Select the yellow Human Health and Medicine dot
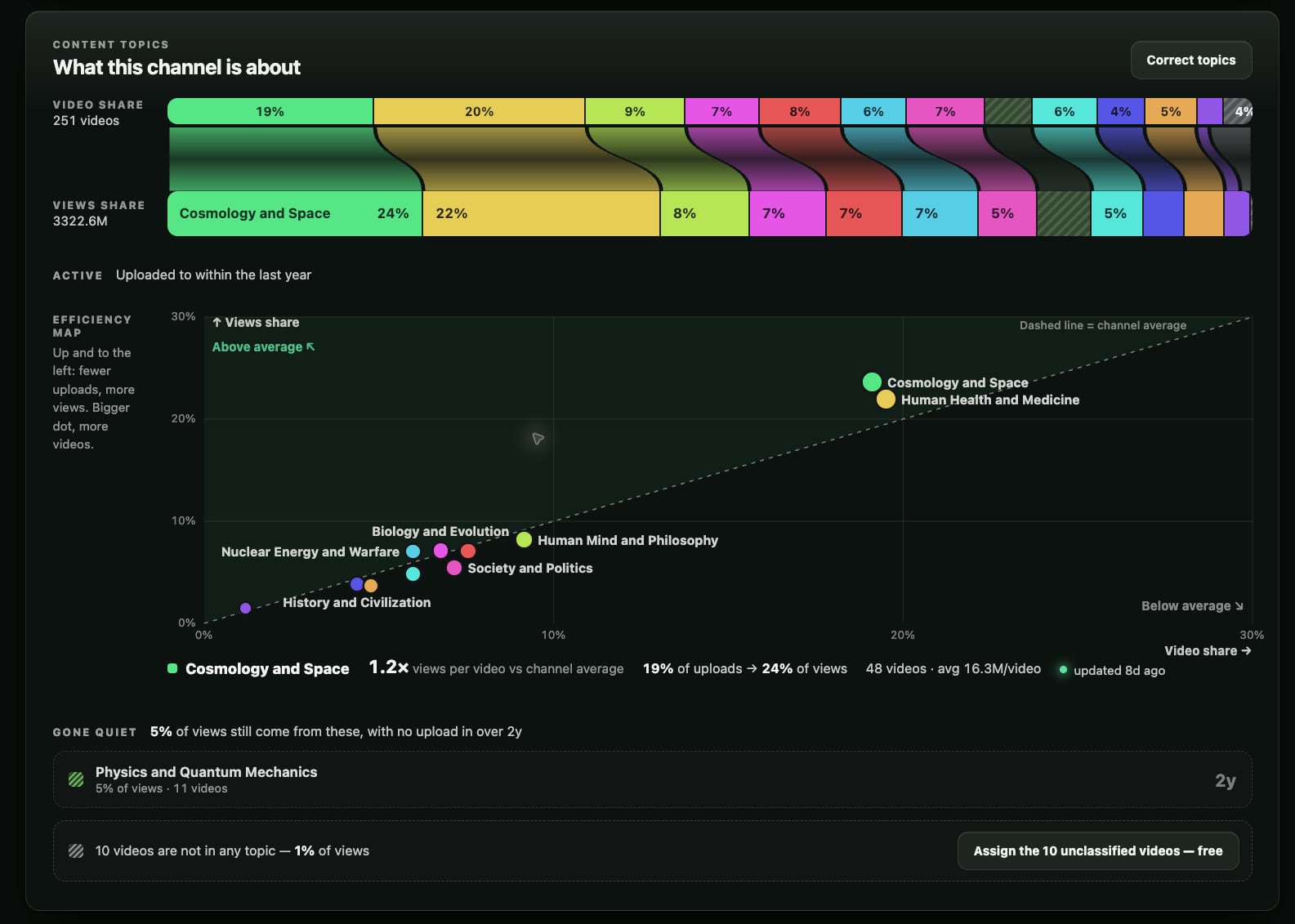The image size is (1295, 924). point(886,400)
